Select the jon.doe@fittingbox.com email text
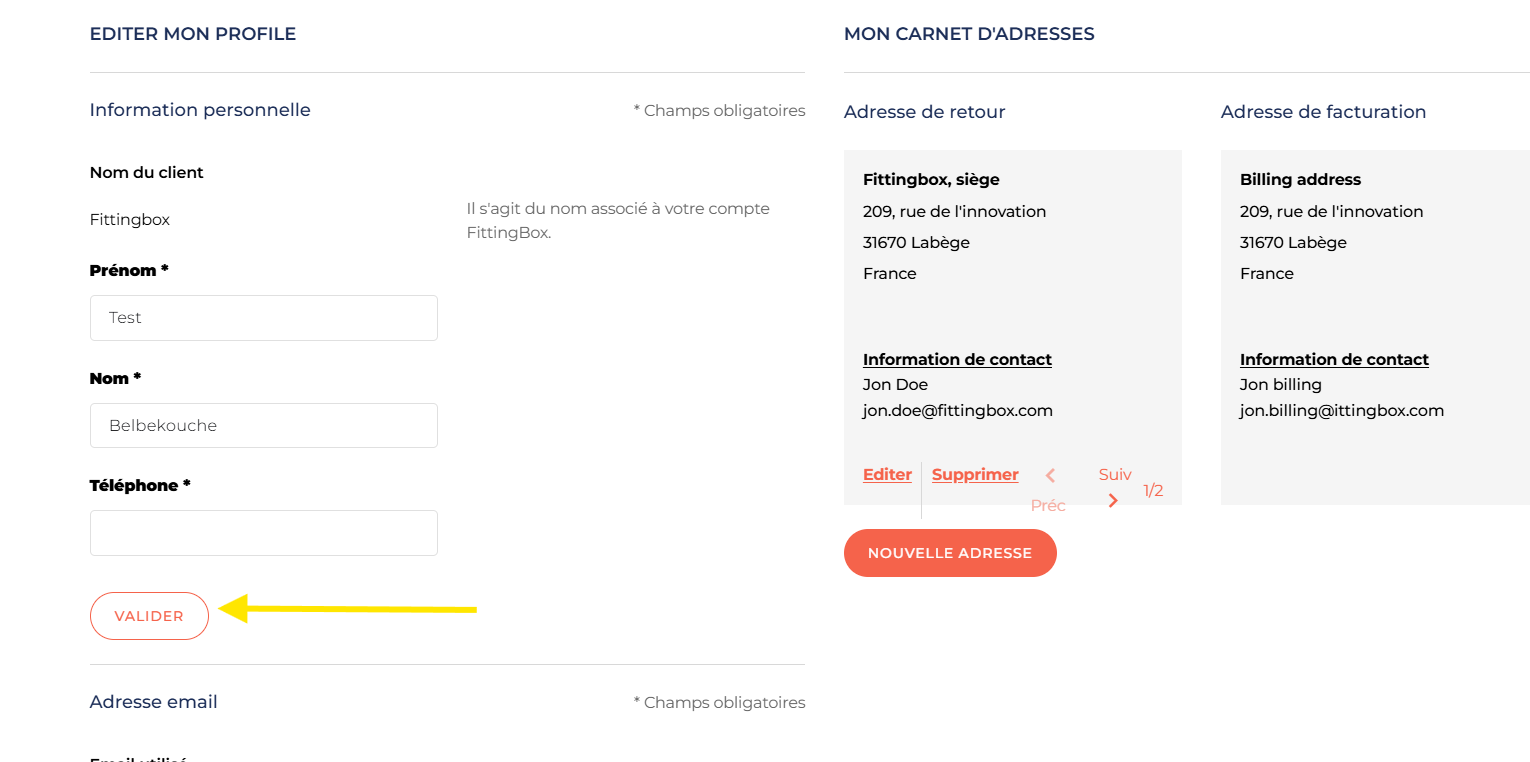The image size is (1530, 762). (x=957, y=411)
